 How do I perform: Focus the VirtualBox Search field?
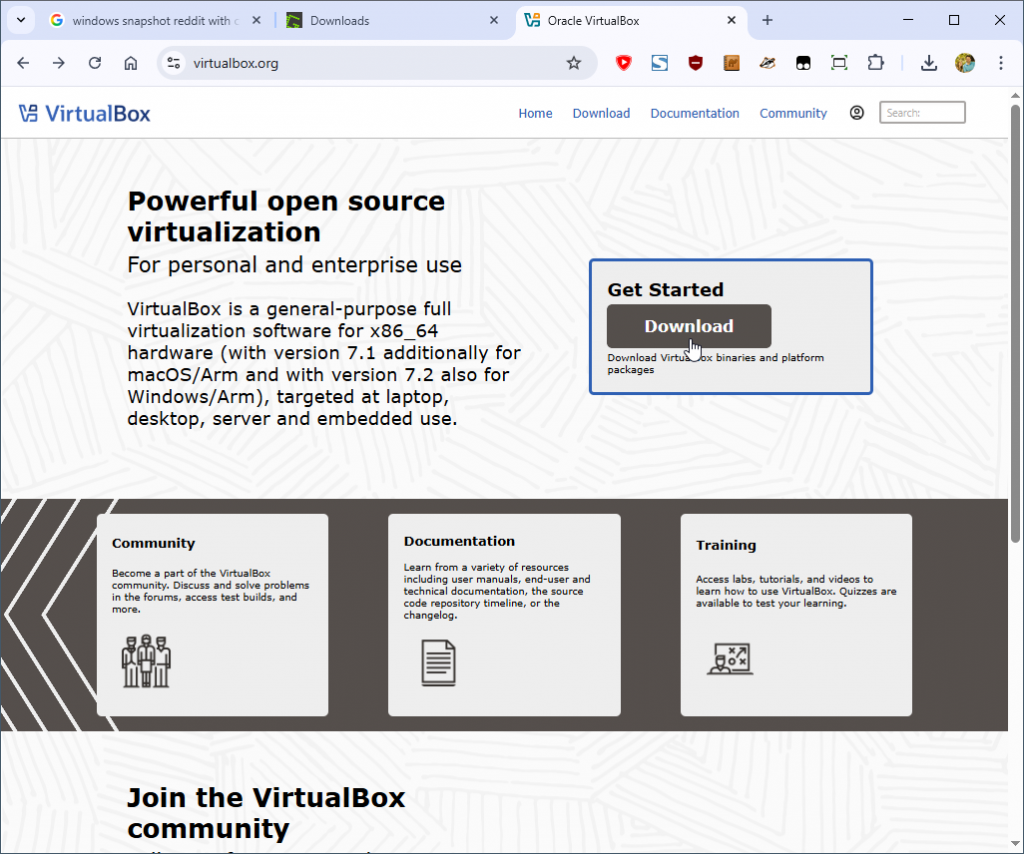922,113
